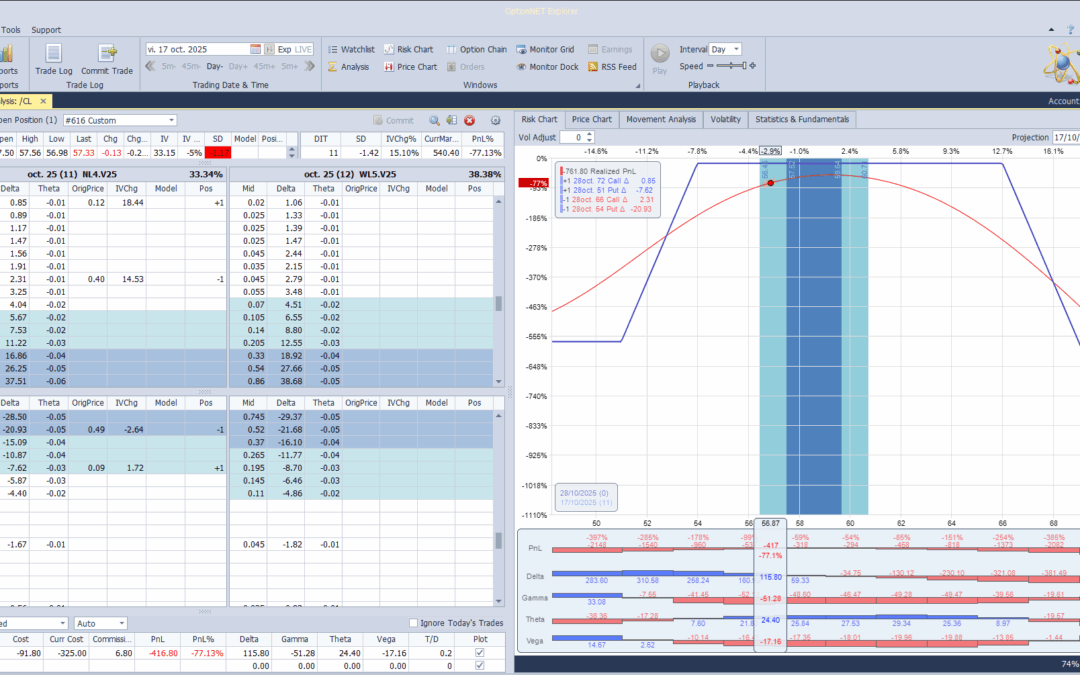
Task: Open the Analysis window
Action: tap(349, 67)
